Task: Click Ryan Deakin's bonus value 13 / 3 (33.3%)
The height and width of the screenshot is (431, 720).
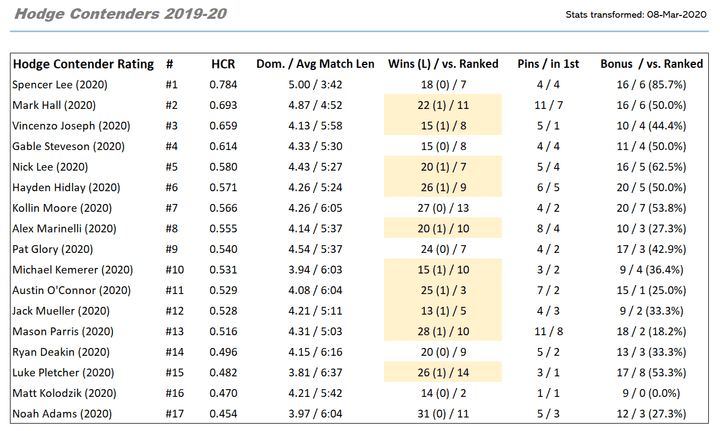Action: click(x=651, y=352)
